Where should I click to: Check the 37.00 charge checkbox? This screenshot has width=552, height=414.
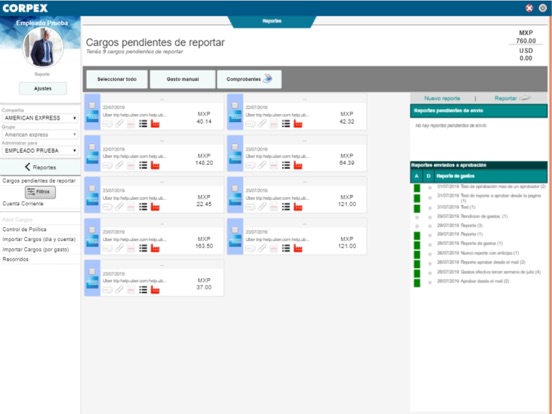tap(92, 271)
